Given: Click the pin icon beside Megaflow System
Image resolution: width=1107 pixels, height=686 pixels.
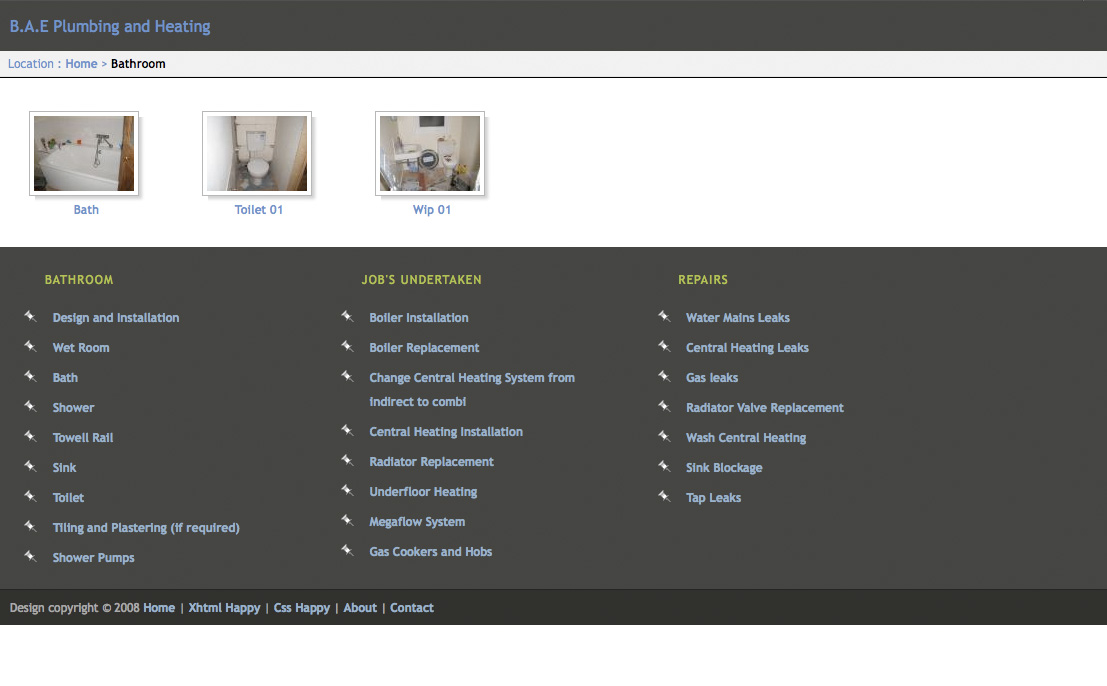Looking at the screenshot, I should pos(347,520).
